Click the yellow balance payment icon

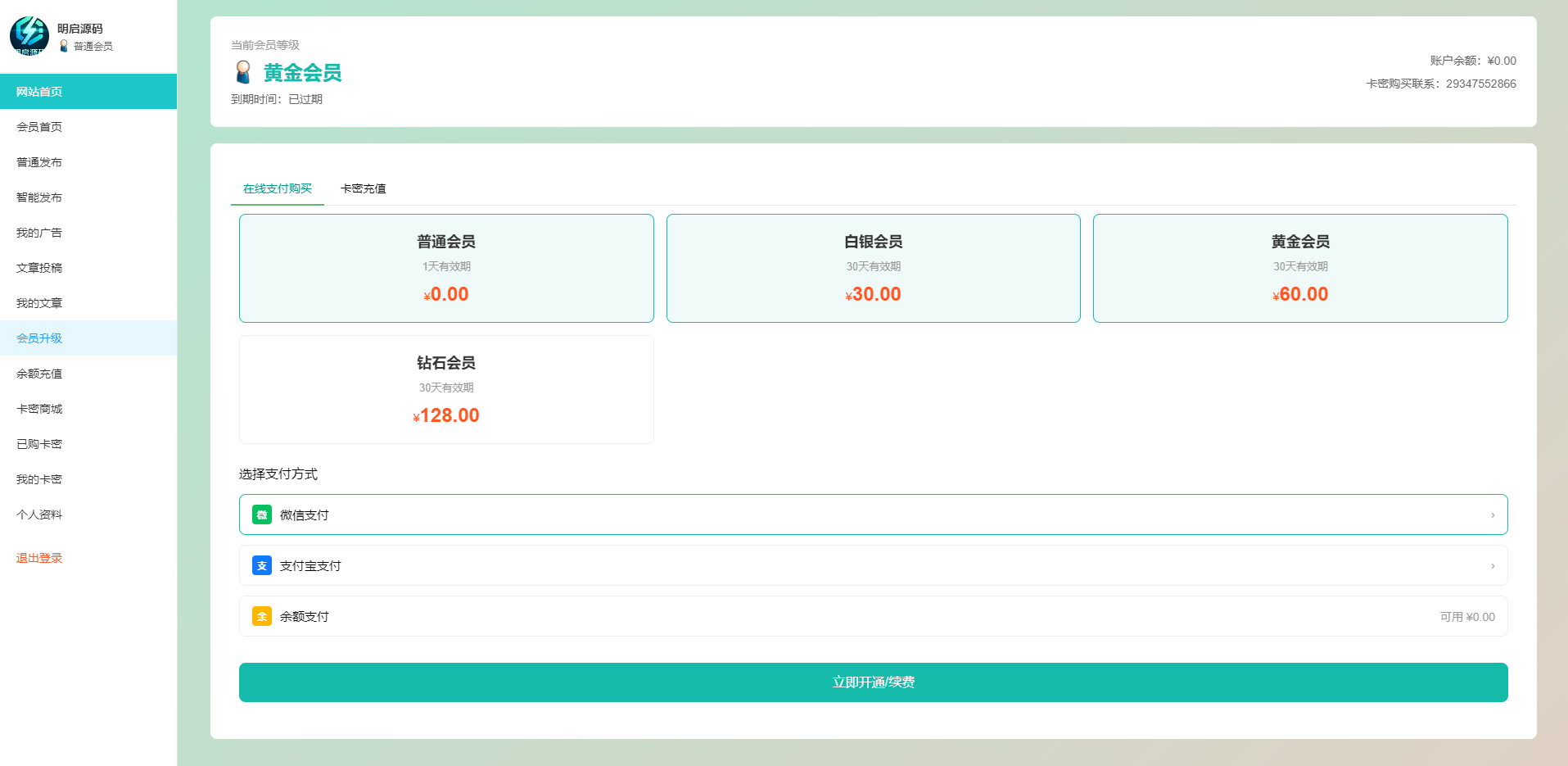click(262, 616)
